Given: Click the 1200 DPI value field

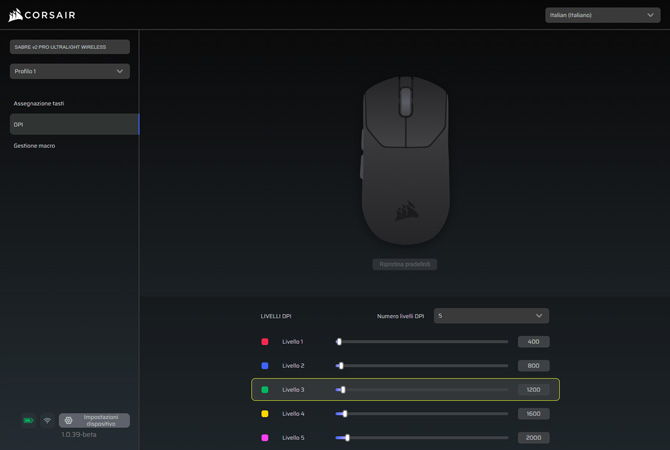Looking at the screenshot, I should (x=533, y=390).
